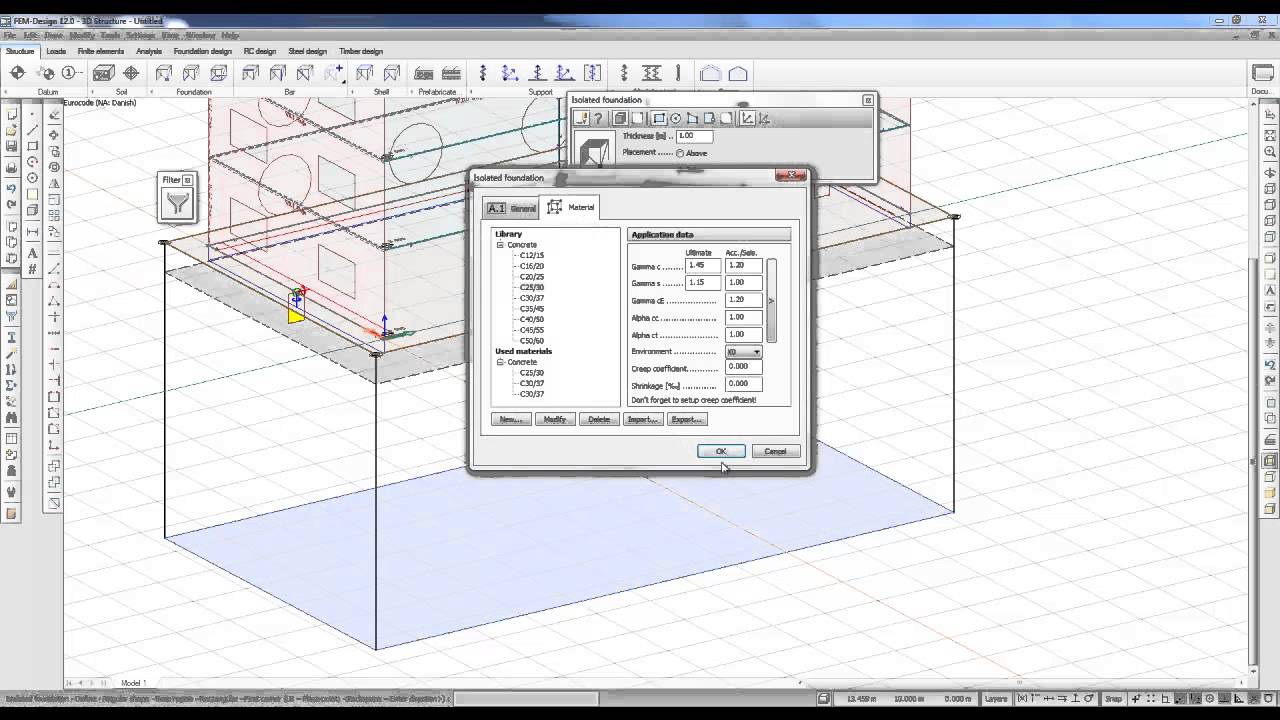Click the hash grid icon in left toolbar
Image resolution: width=1280 pixels, height=720 pixels.
(33, 269)
